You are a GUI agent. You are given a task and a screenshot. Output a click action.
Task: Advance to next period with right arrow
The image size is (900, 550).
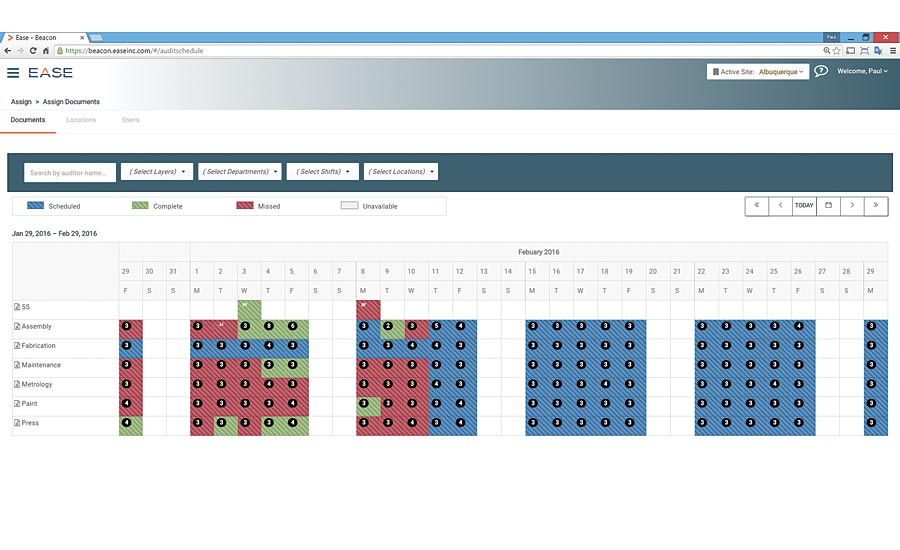click(x=852, y=206)
